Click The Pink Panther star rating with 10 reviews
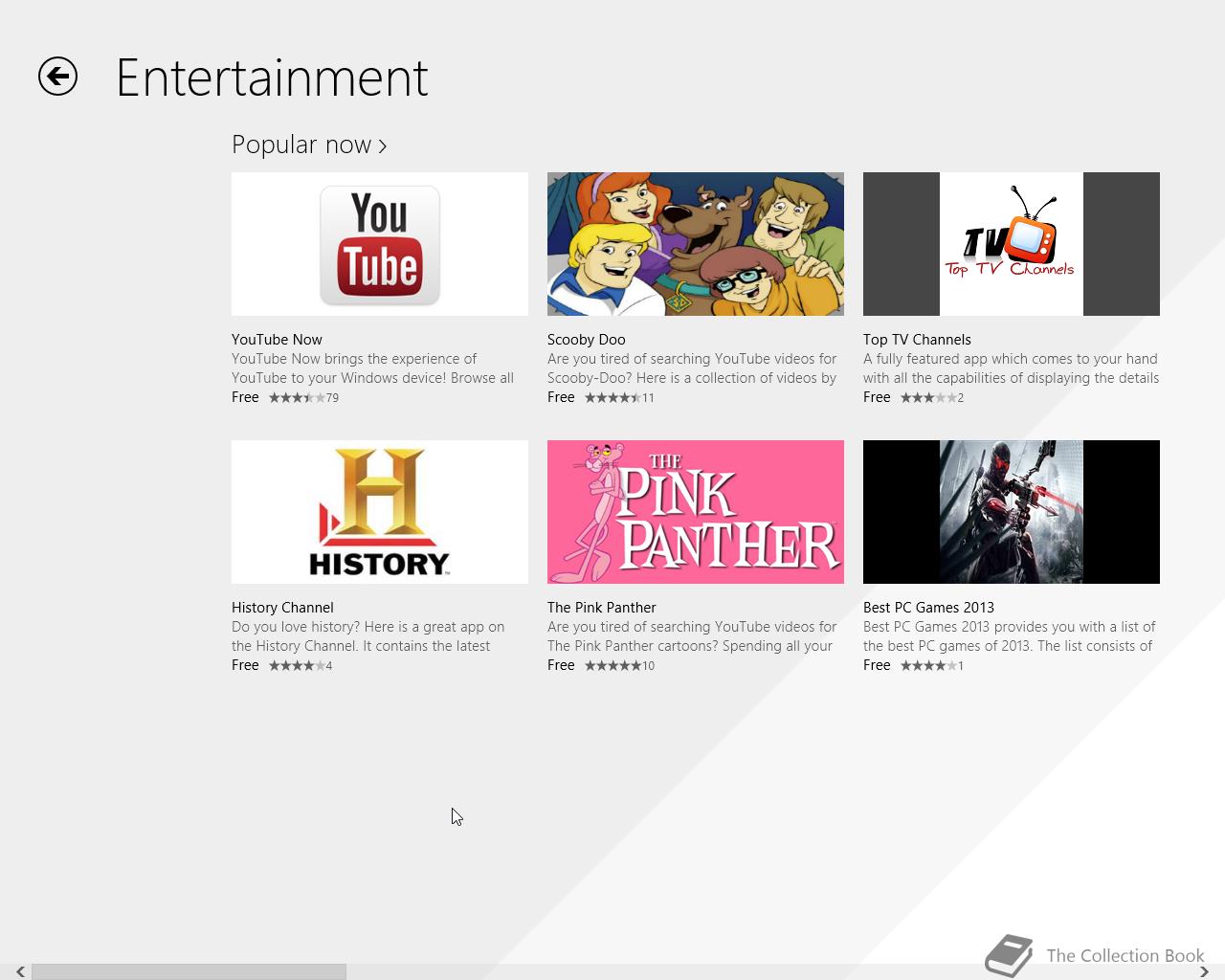Image resolution: width=1225 pixels, height=980 pixels. (x=619, y=665)
